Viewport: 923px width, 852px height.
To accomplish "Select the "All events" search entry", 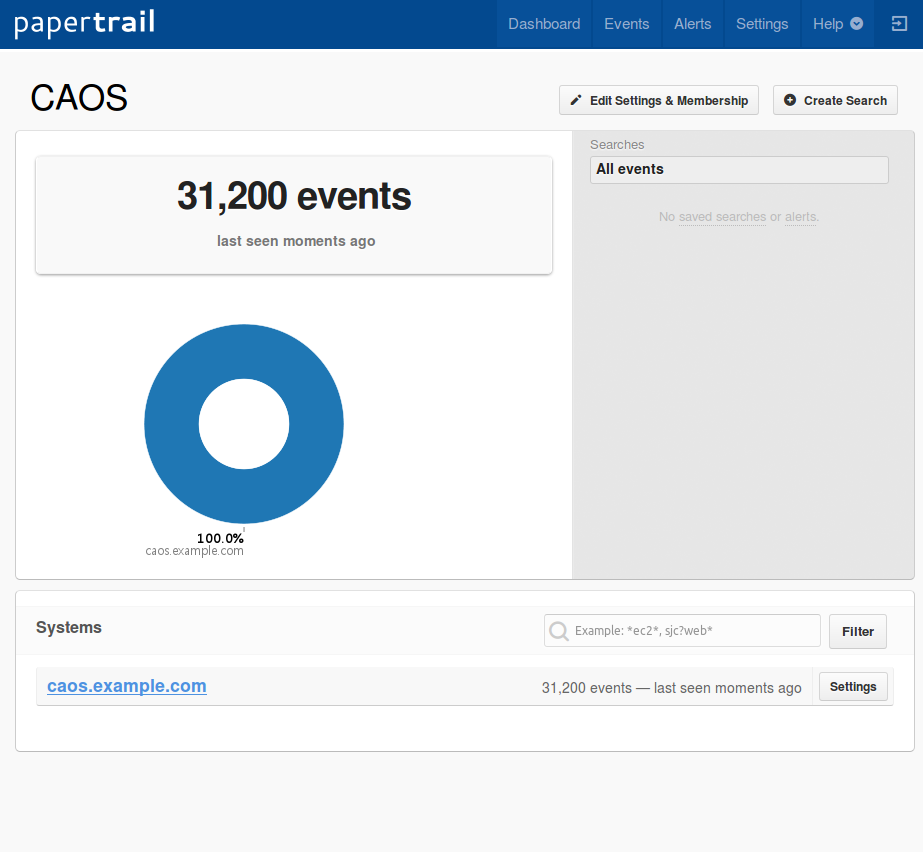I will (738, 170).
